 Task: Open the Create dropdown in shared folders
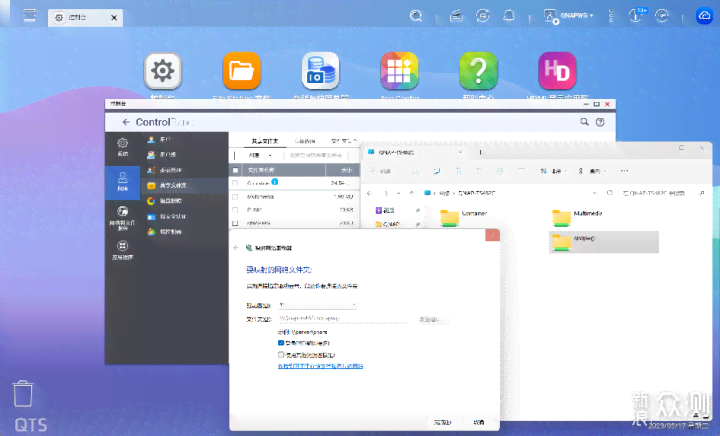point(259,155)
